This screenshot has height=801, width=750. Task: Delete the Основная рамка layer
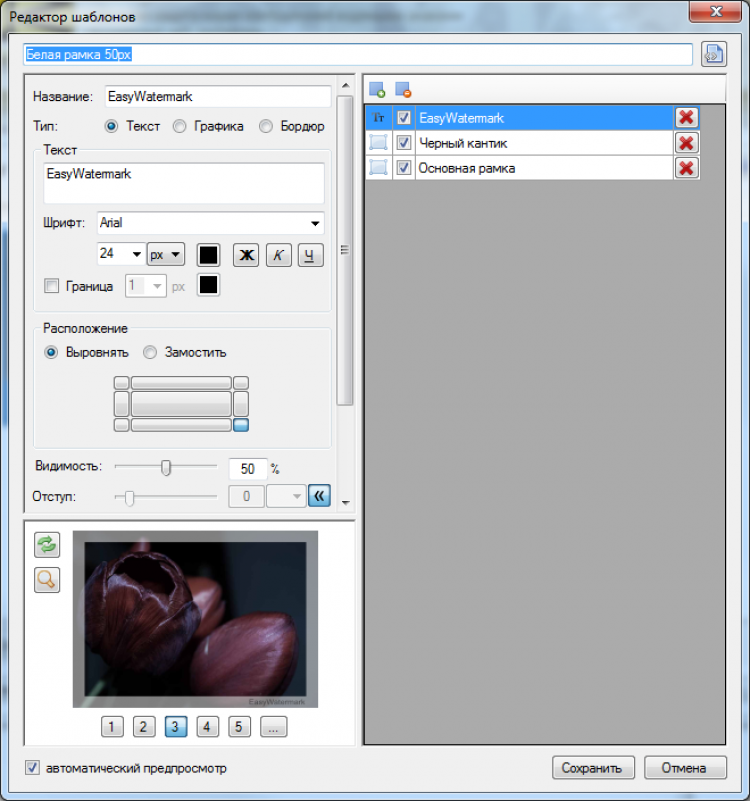(x=686, y=168)
